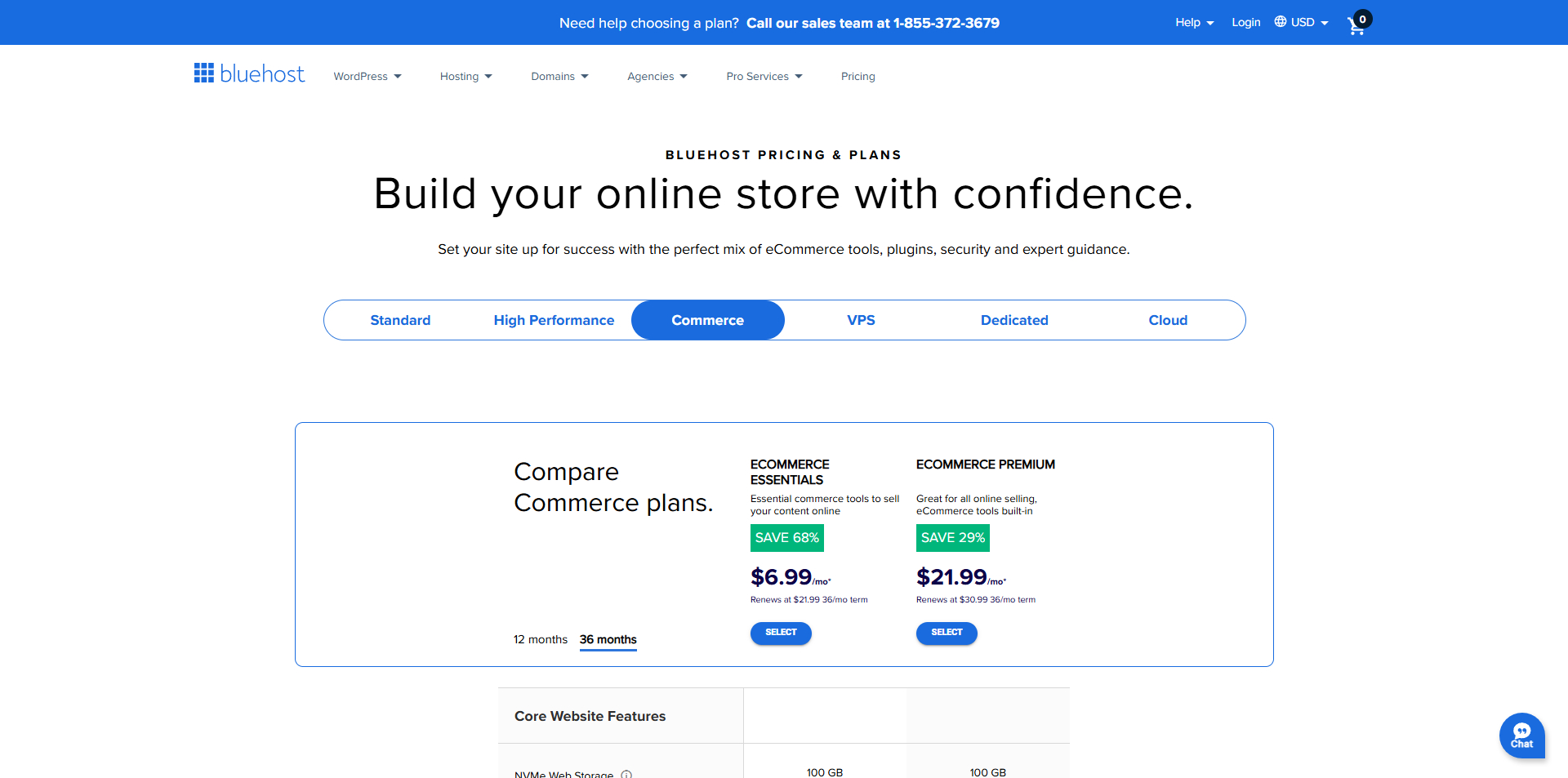Viewport: 1568px width, 778px height.
Task: Click the globe currency icon
Action: point(1280,22)
